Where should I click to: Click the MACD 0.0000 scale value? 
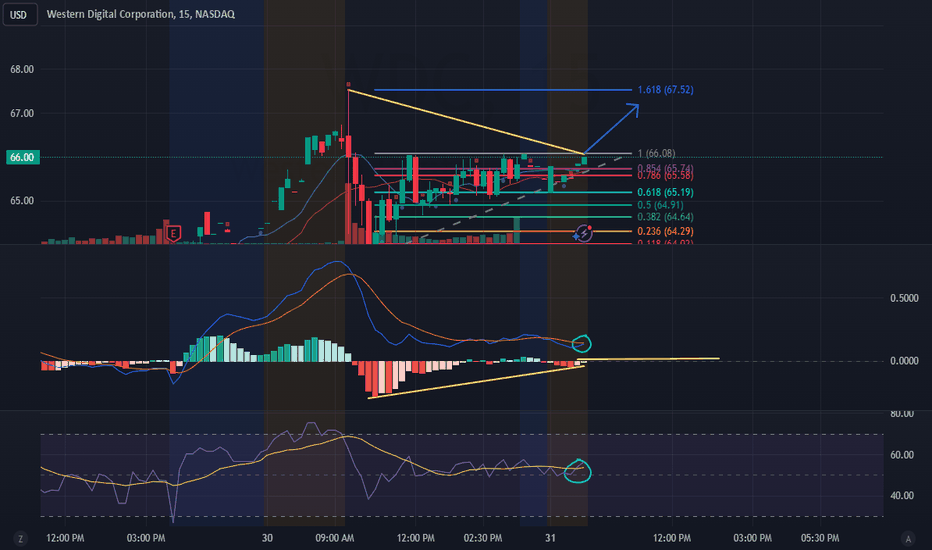pos(904,361)
